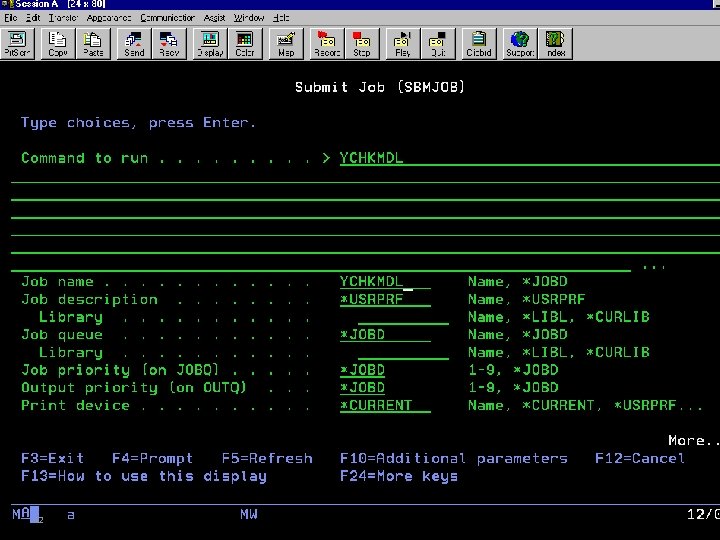Click F10=Additional parameters label

[454, 458]
